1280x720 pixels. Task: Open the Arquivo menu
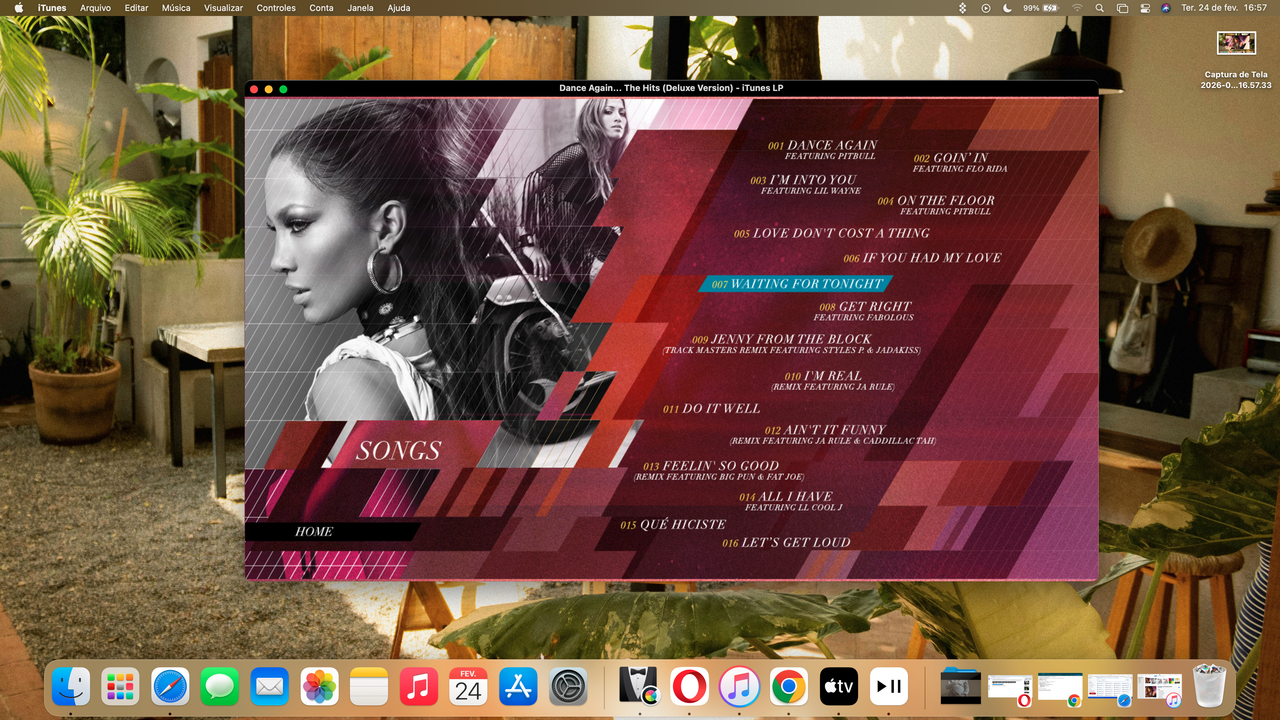95,8
